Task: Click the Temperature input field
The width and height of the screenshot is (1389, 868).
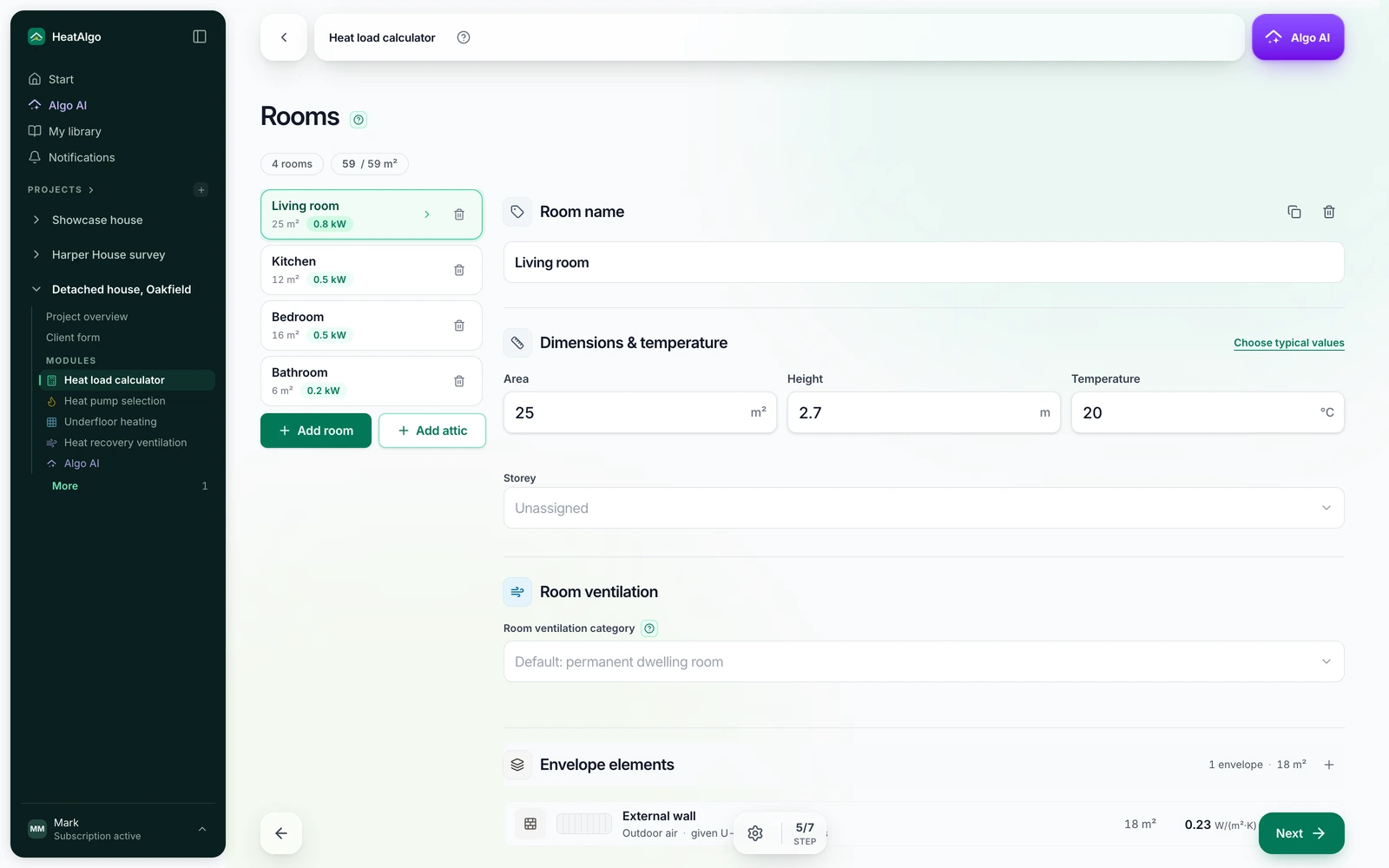Action: [1208, 412]
